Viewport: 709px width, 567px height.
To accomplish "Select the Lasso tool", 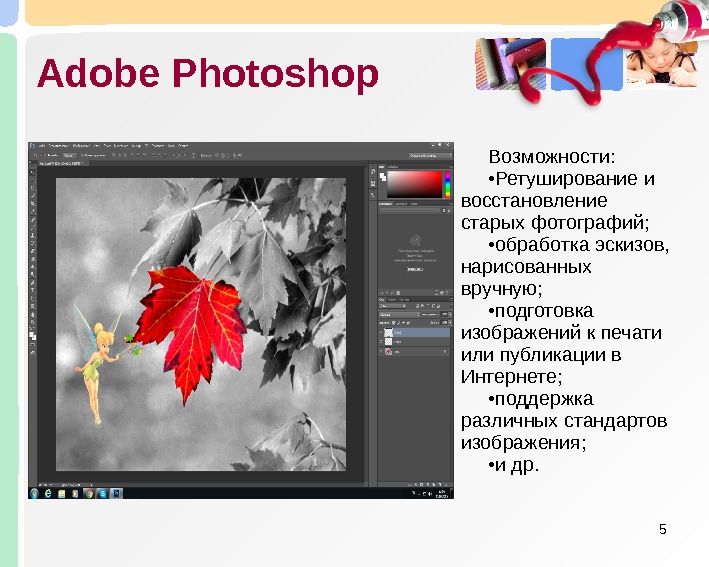I will pyautogui.click(x=35, y=188).
